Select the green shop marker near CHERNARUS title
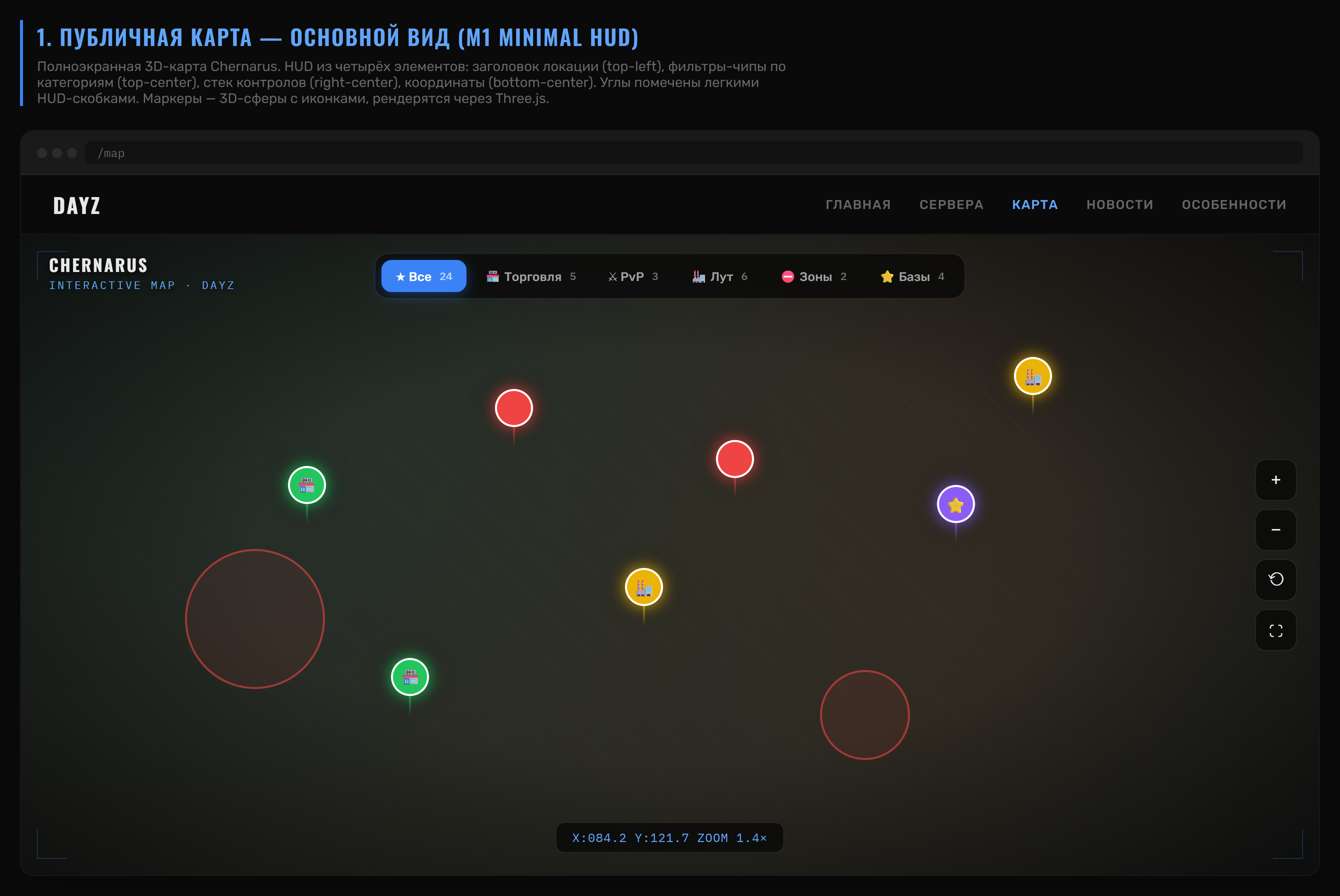Viewport: 1340px width, 896px height. (x=307, y=485)
